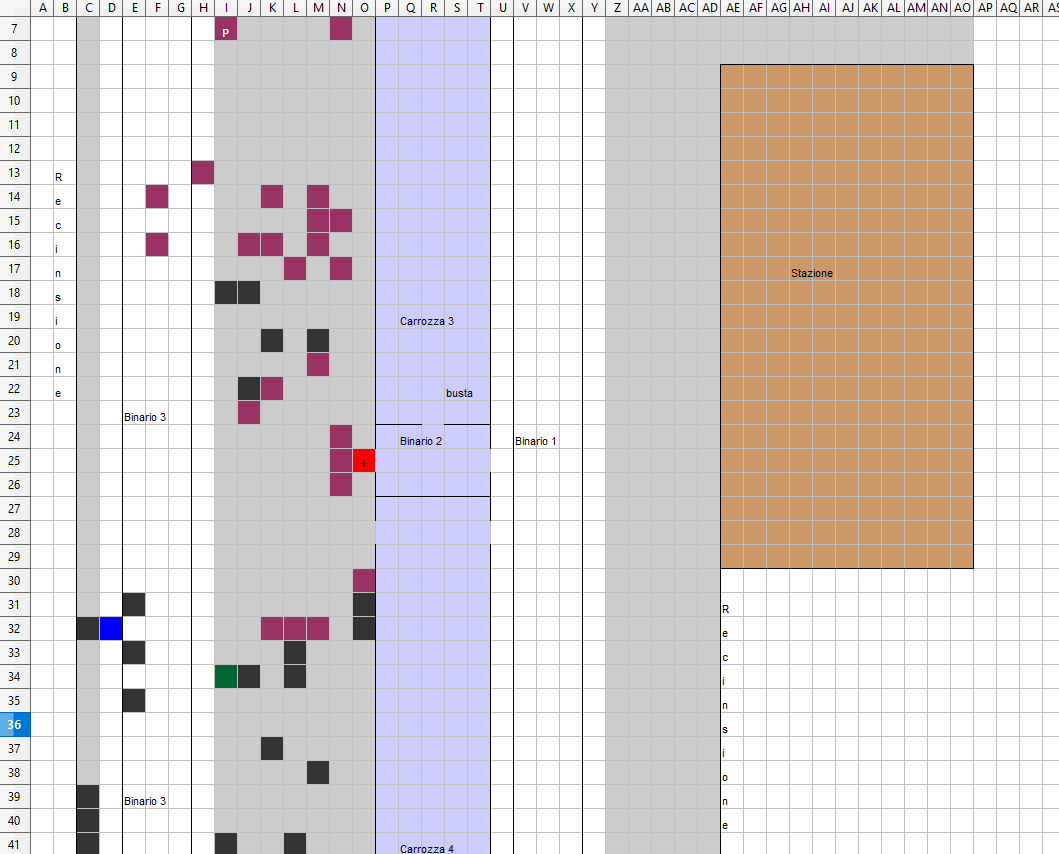Click the Stazione label in the brown area
The height and width of the screenshot is (854, 1059).
coord(811,273)
